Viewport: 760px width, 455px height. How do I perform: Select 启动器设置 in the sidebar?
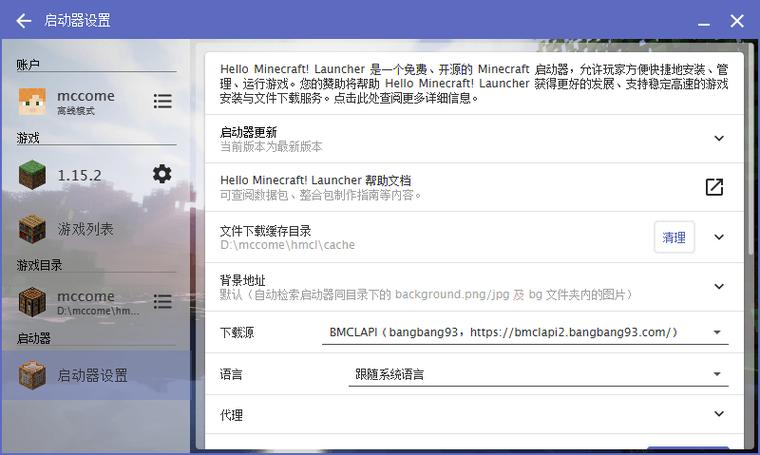[x=92, y=375]
